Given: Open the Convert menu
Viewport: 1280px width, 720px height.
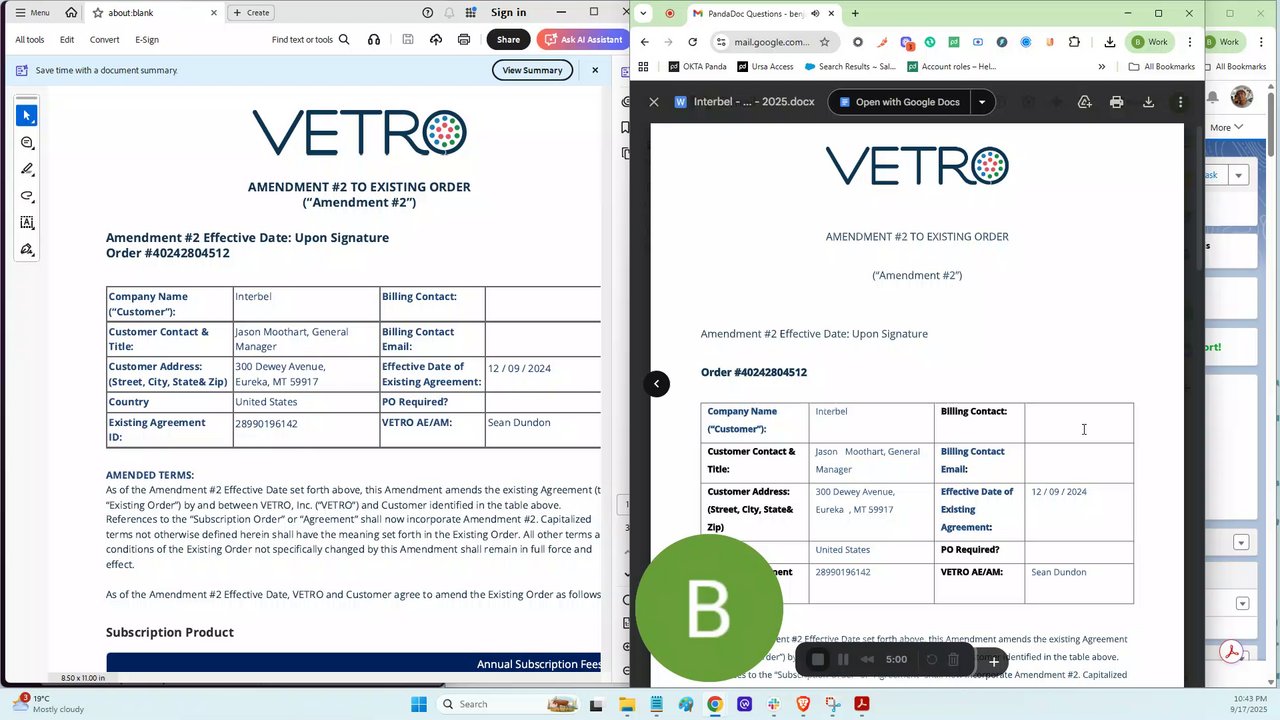Looking at the screenshot, I should (x=104, y=40).
